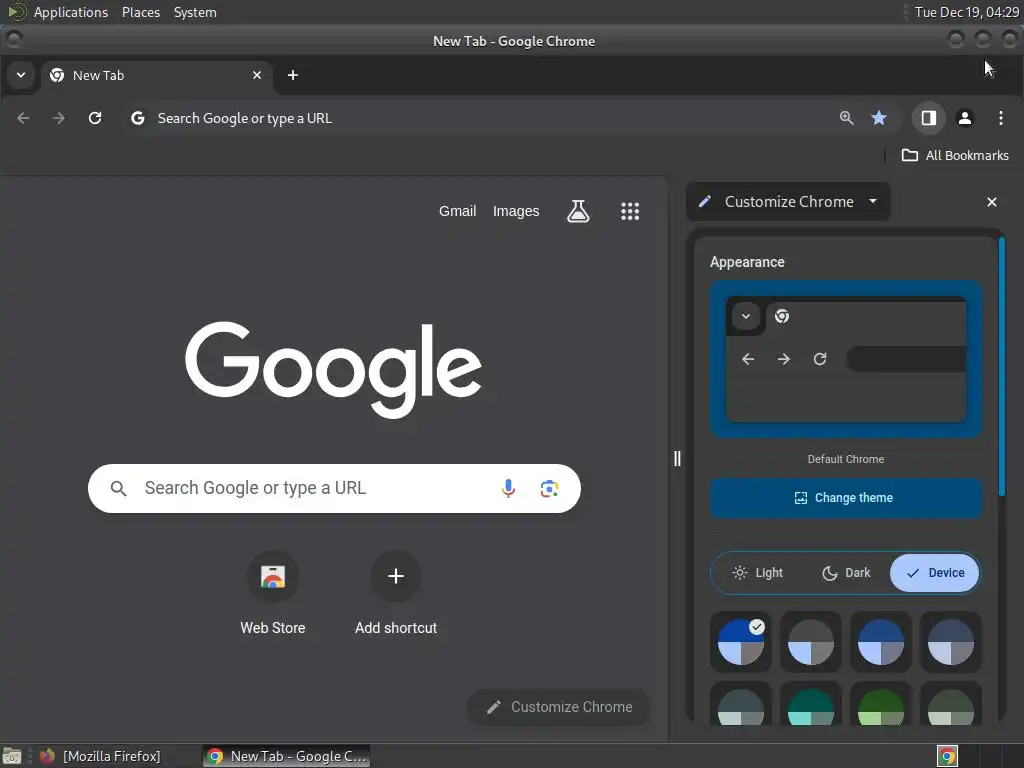Switch to Mozilla Firefox in taskbar
The image size is (1024, 768).
(100, 756)
